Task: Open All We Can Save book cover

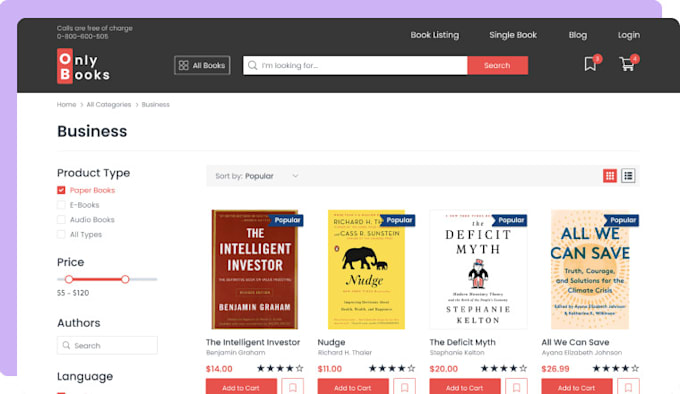Action: (590, 270)
